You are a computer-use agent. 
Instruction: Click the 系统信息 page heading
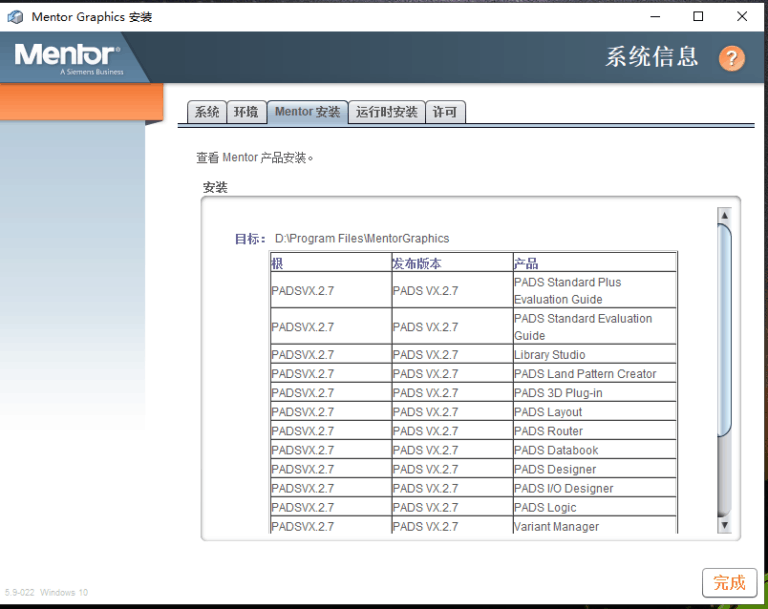[x=651, y=57]
